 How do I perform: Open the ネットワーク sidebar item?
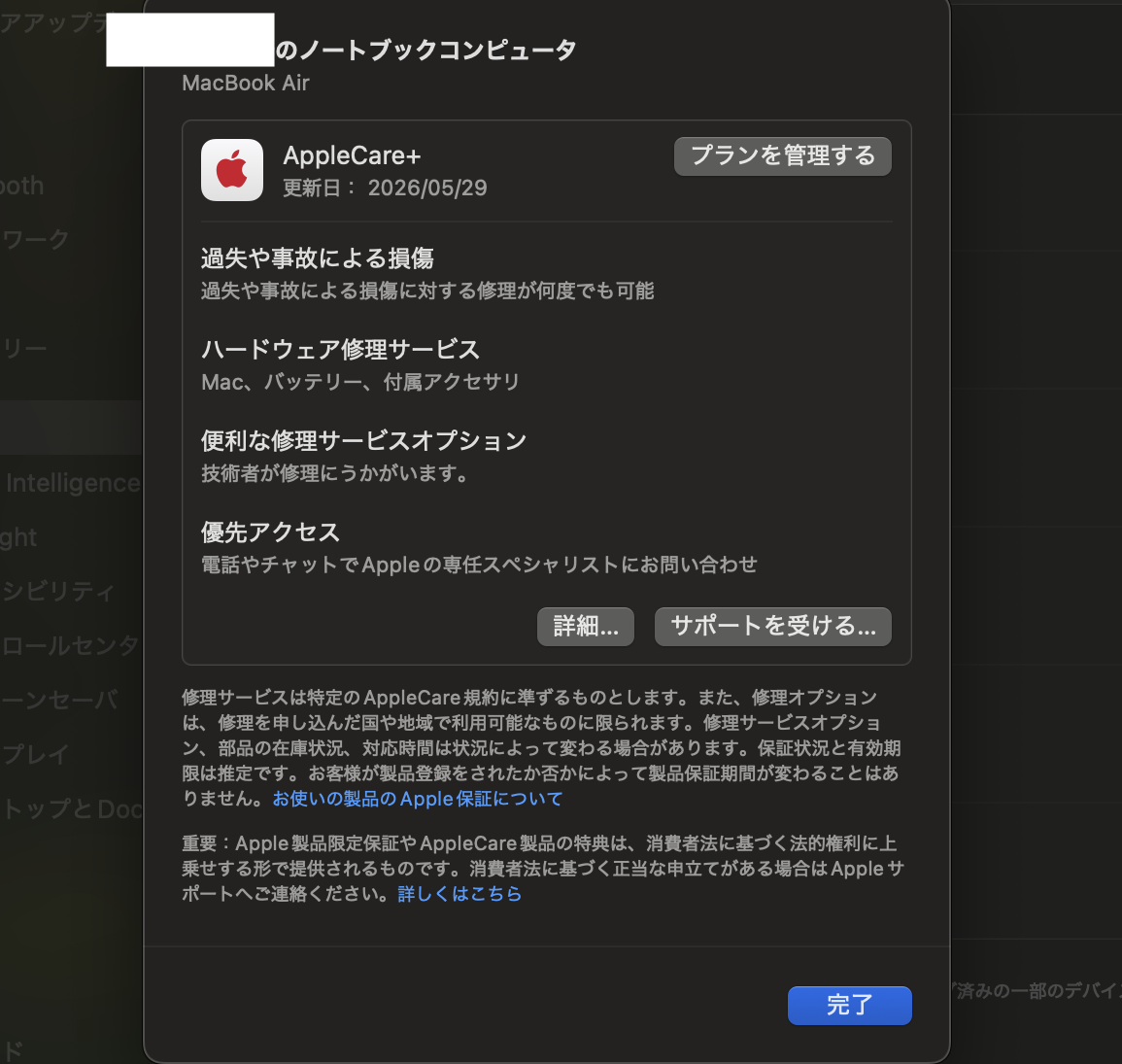(x=37, y=239)
